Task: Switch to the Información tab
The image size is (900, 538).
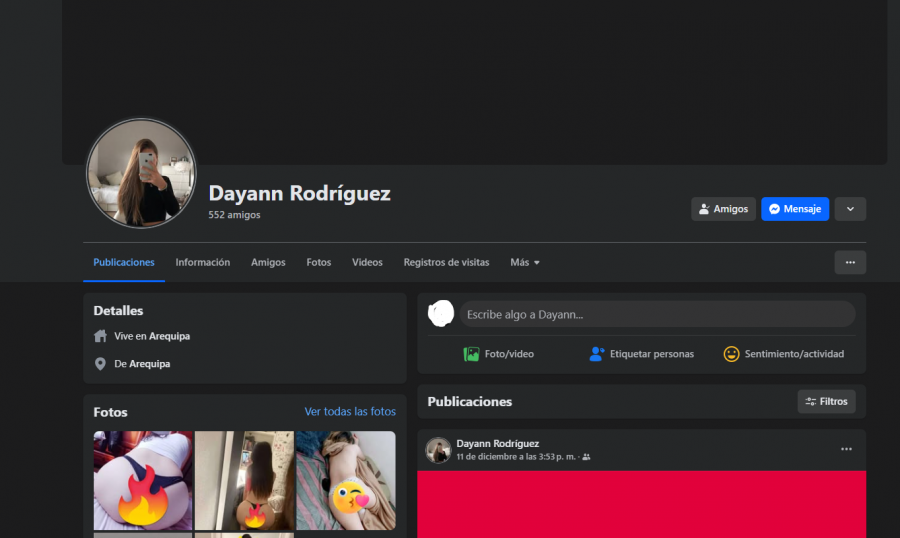Action: (203, 262)
